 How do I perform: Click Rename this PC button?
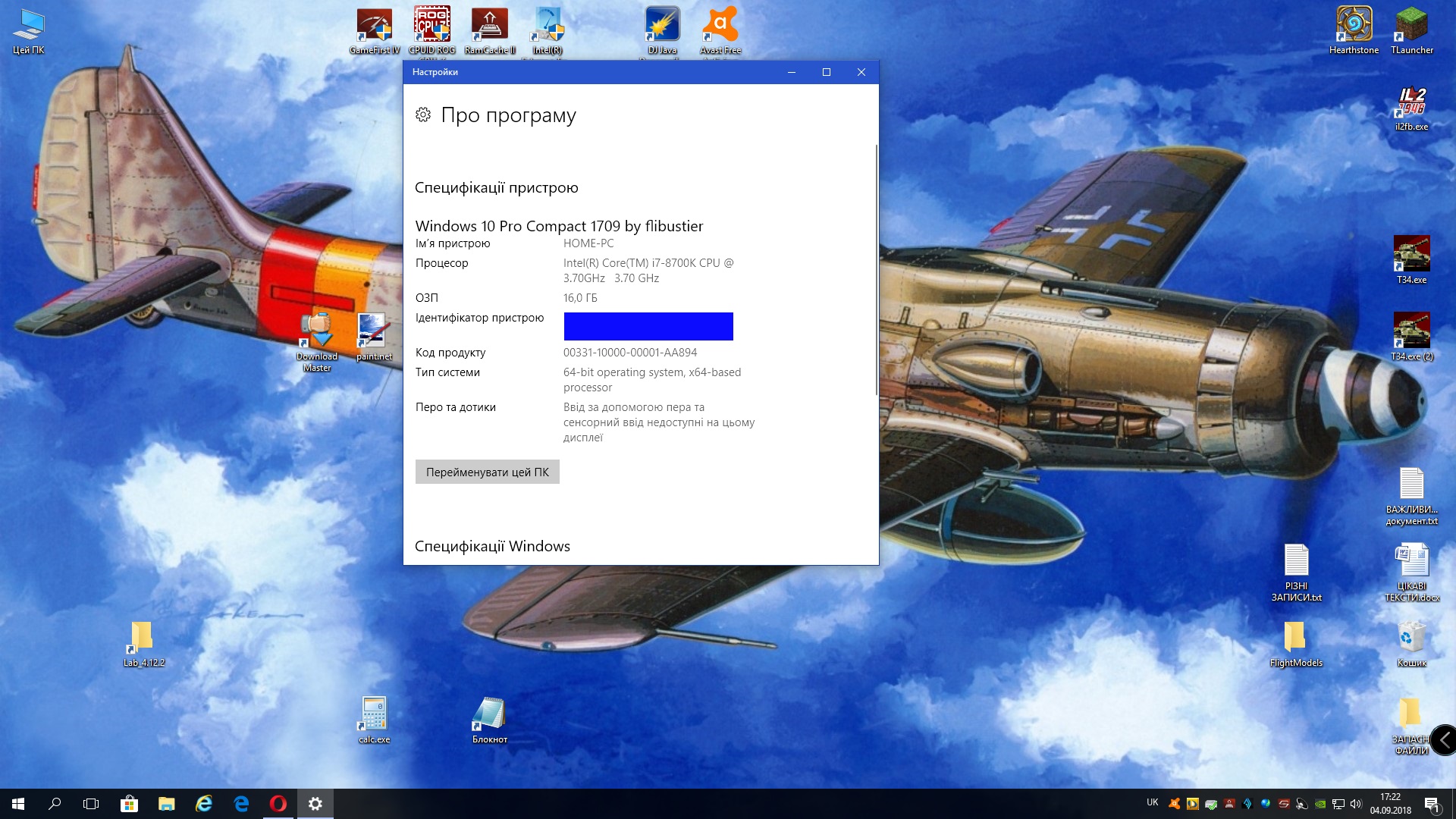[487, 472]
